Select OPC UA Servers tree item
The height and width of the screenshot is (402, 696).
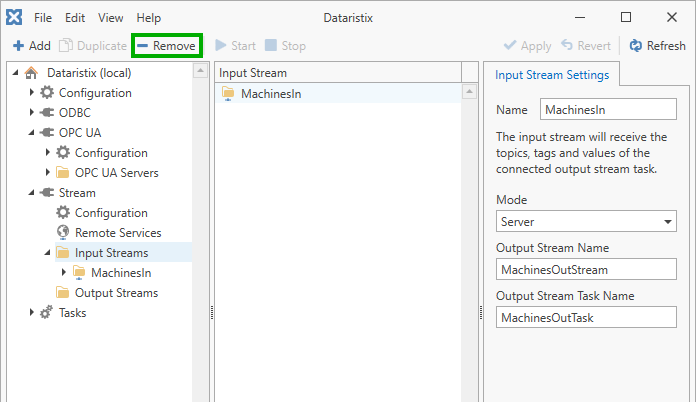coord(116,173)
